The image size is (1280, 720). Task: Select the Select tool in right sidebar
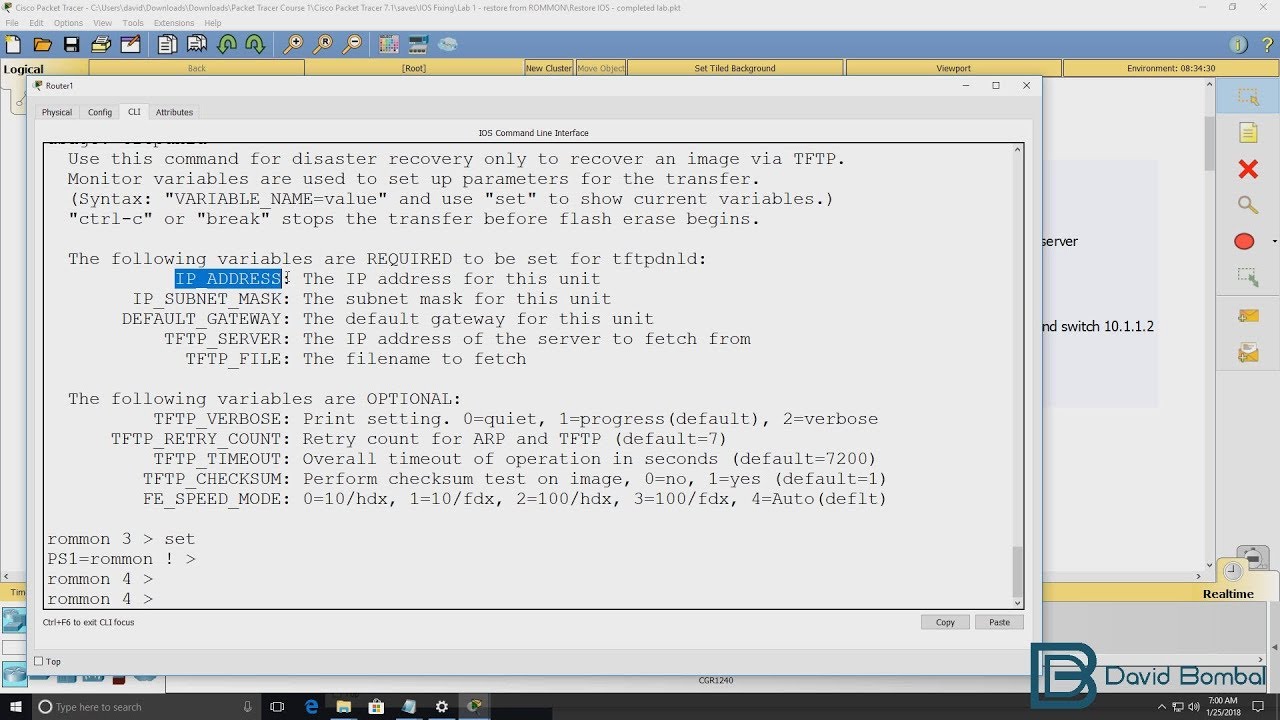click(x=1248, y=97)
